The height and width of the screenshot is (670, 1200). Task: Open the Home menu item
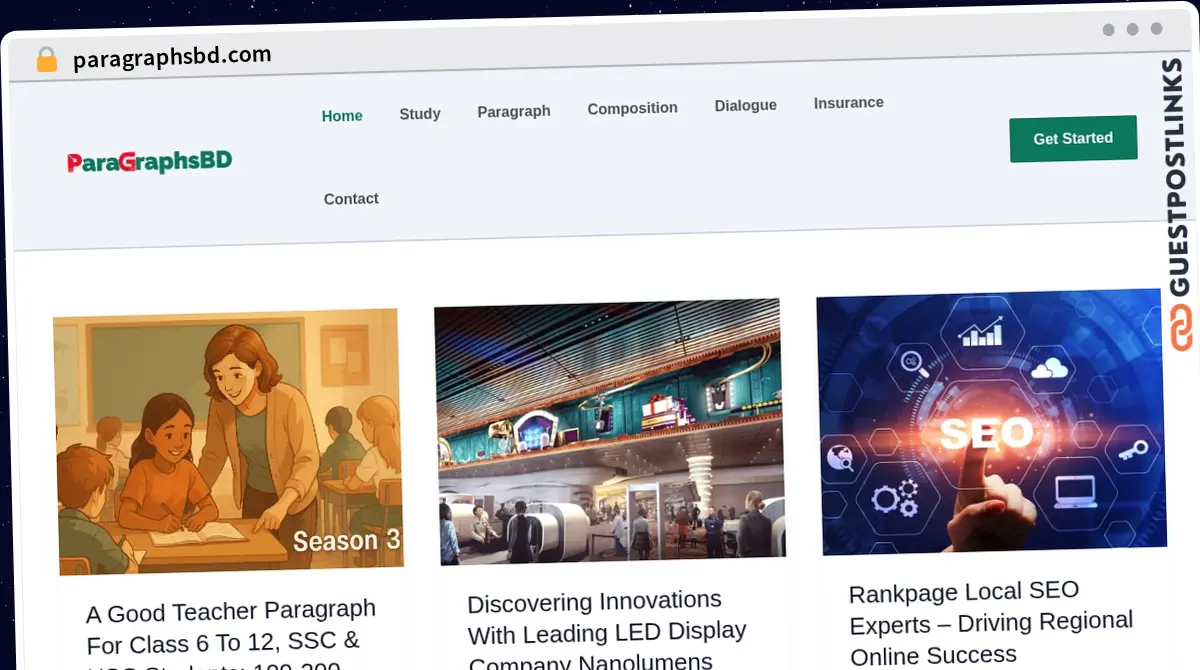342,116
